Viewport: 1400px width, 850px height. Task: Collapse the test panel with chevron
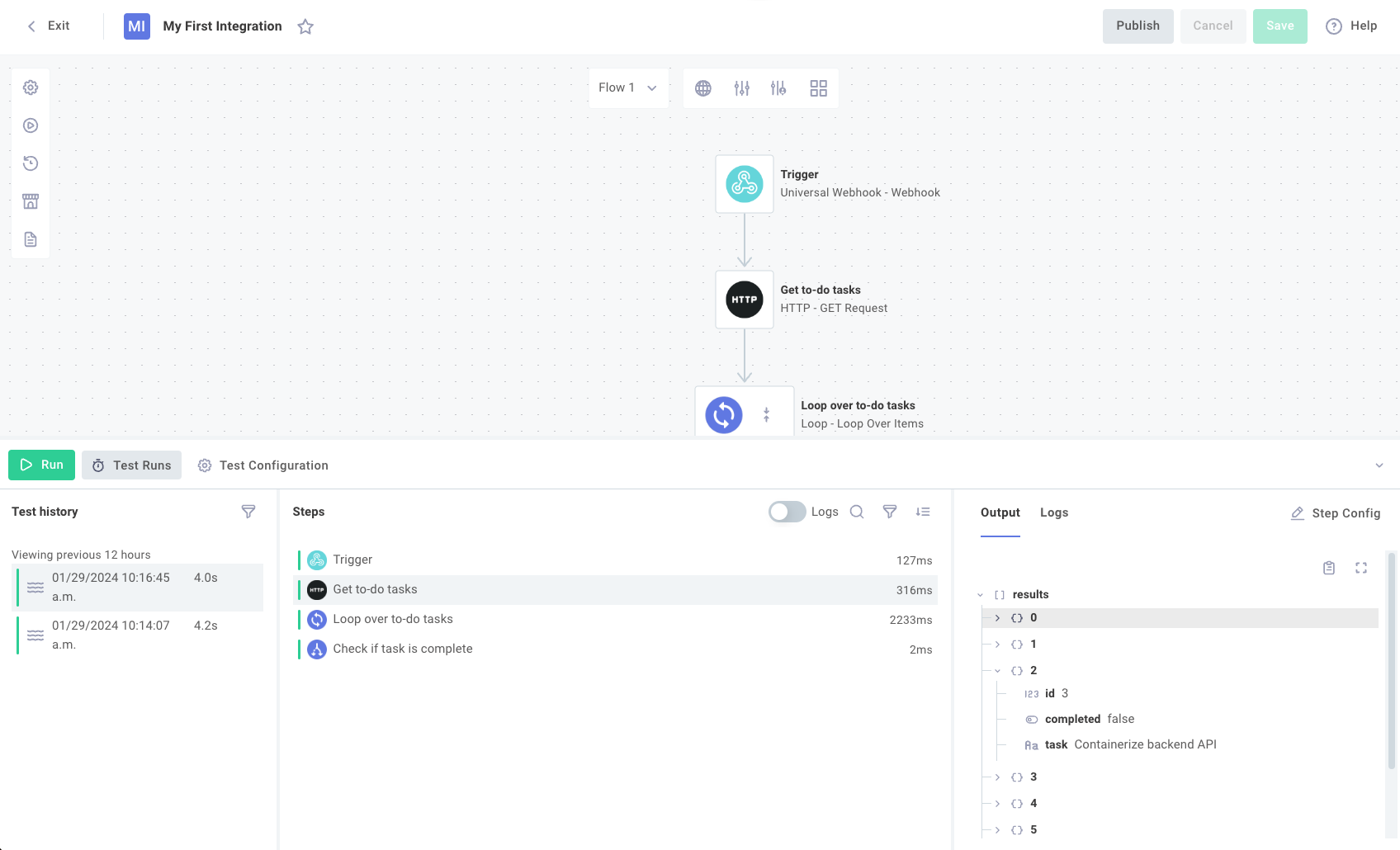[x=1379, y=465]
